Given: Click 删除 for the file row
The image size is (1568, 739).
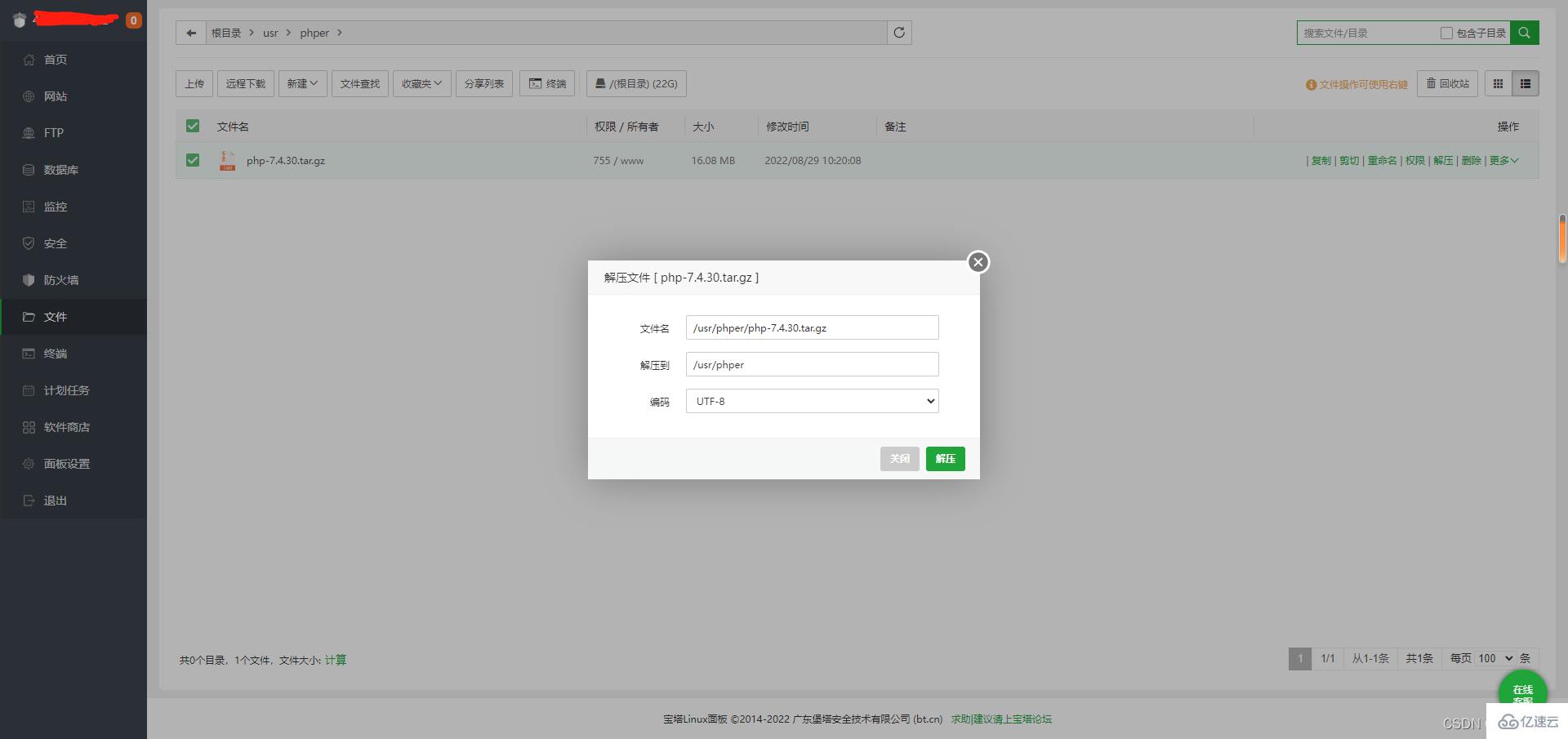Looking at the screenshot, I should [x=1471, y=161].
